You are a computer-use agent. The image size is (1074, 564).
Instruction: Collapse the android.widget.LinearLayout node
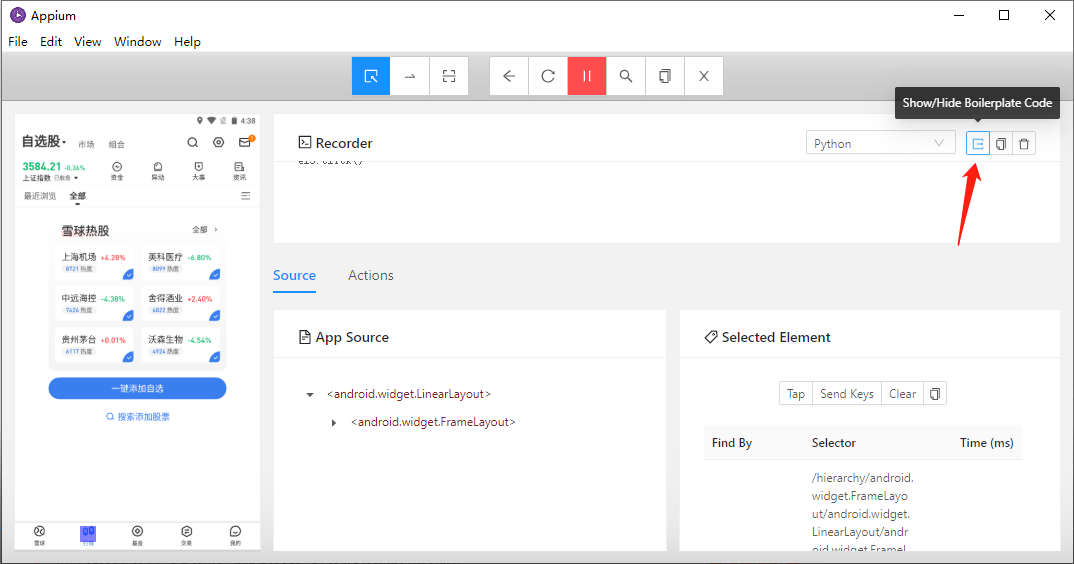click(310, 395)
